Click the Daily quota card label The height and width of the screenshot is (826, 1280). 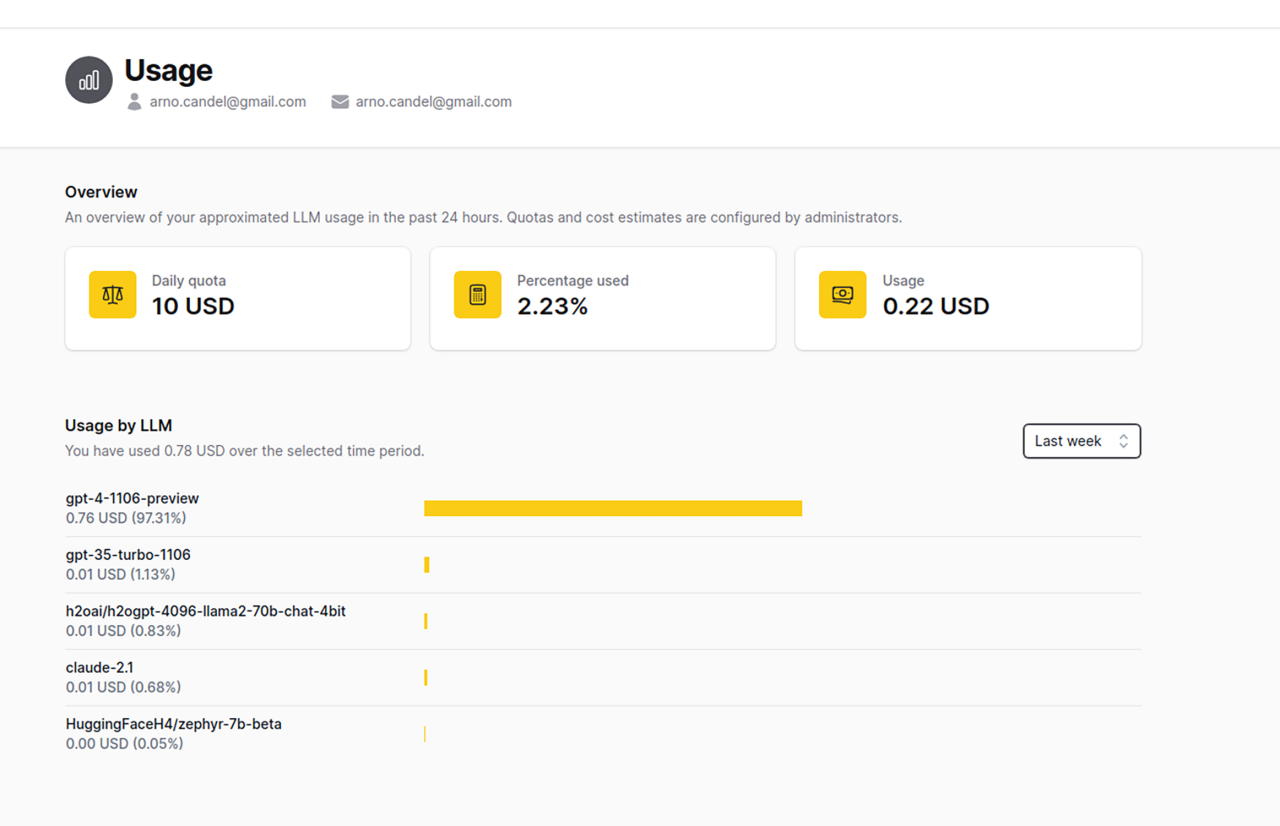pyautogui.click(x=189, y=281)
